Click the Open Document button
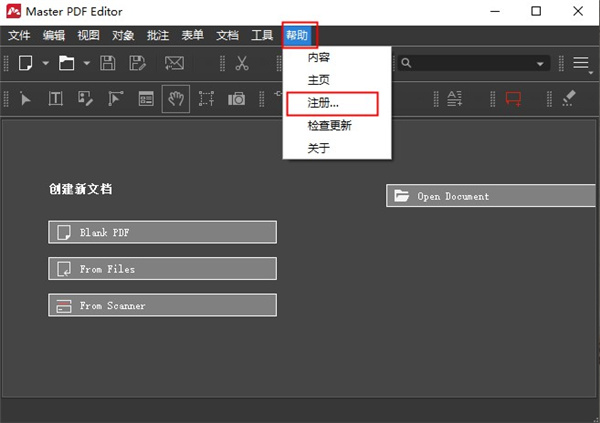Image resolution: width=600 pixels, height=423 pixels. [491, 196]
